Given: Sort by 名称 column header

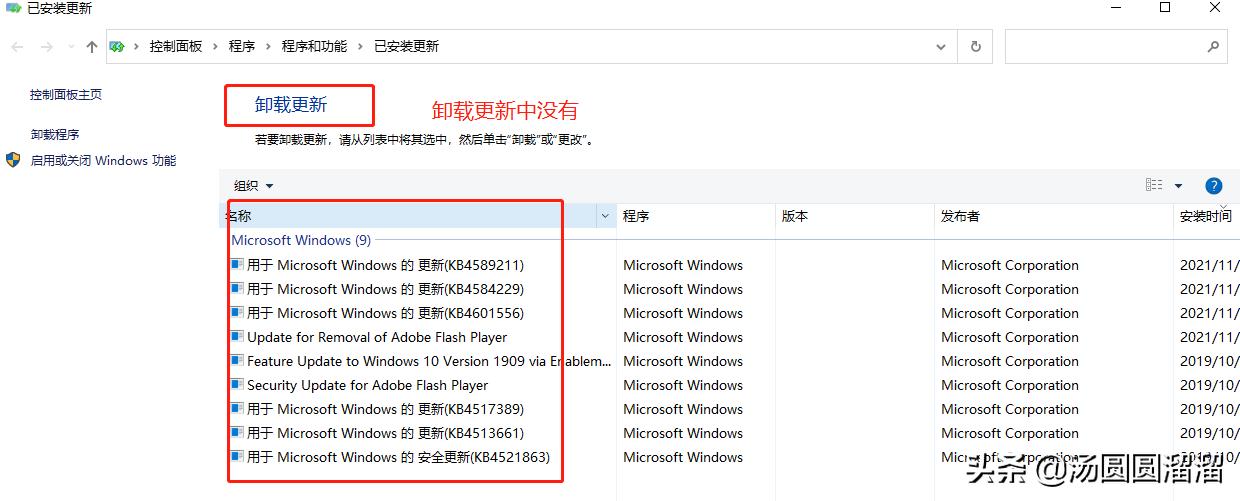Looking at the screenshot, I should [x=408, y=216].
